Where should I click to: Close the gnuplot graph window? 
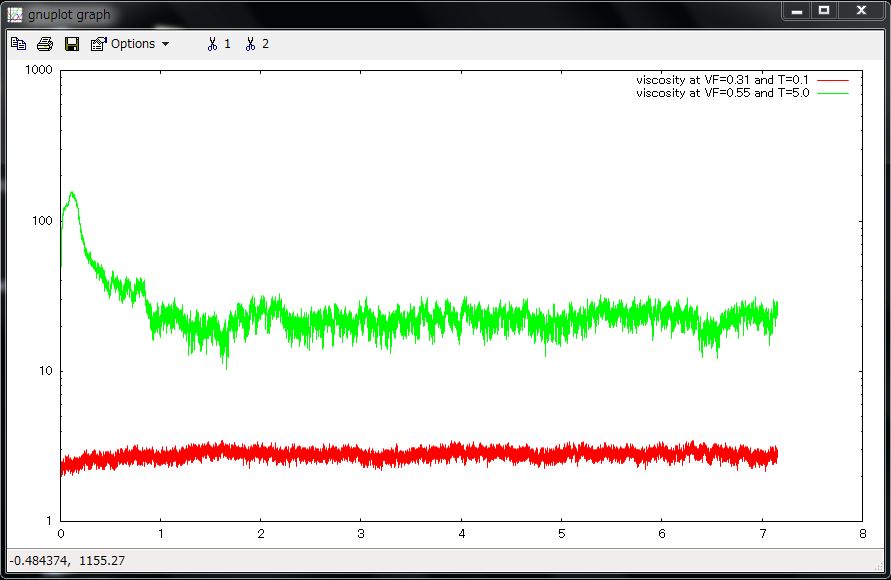coord(860,11)
